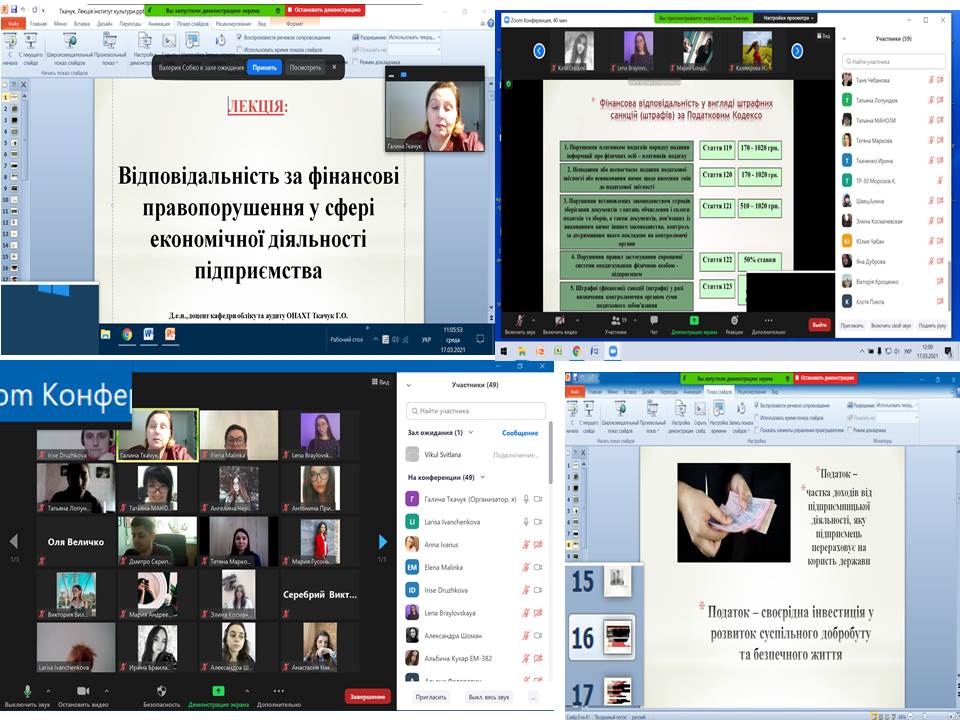Open Произвольный показ dropdown in top-left ribbon
This screenshot has width=960, height=720.
pyautogui.click(x=110, y=49)
